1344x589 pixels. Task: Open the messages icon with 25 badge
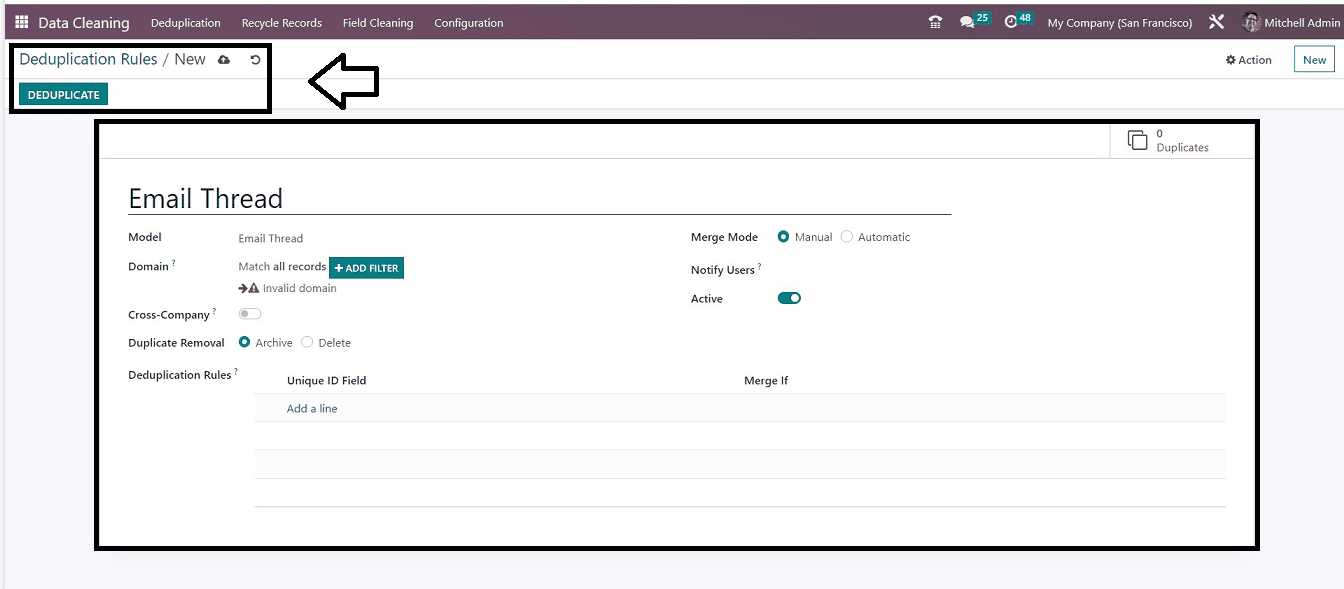pos(974,21)
